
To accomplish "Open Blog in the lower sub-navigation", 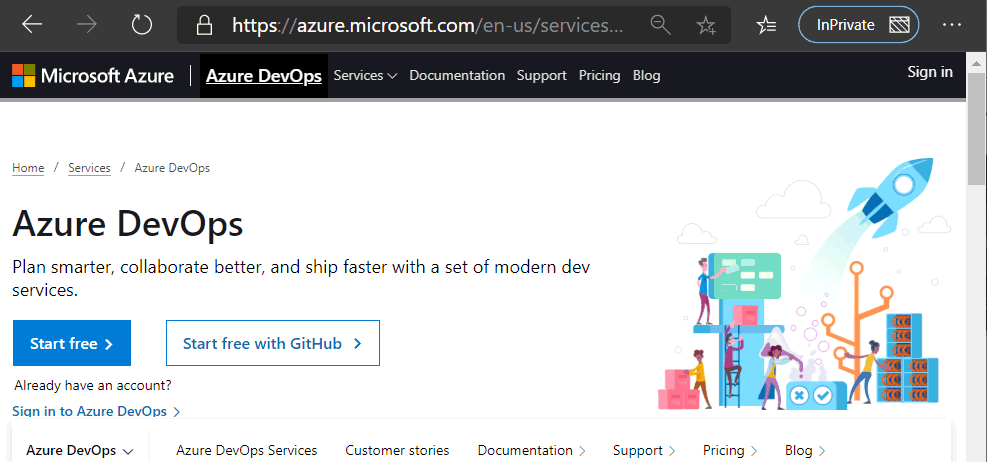I will 804,451.
